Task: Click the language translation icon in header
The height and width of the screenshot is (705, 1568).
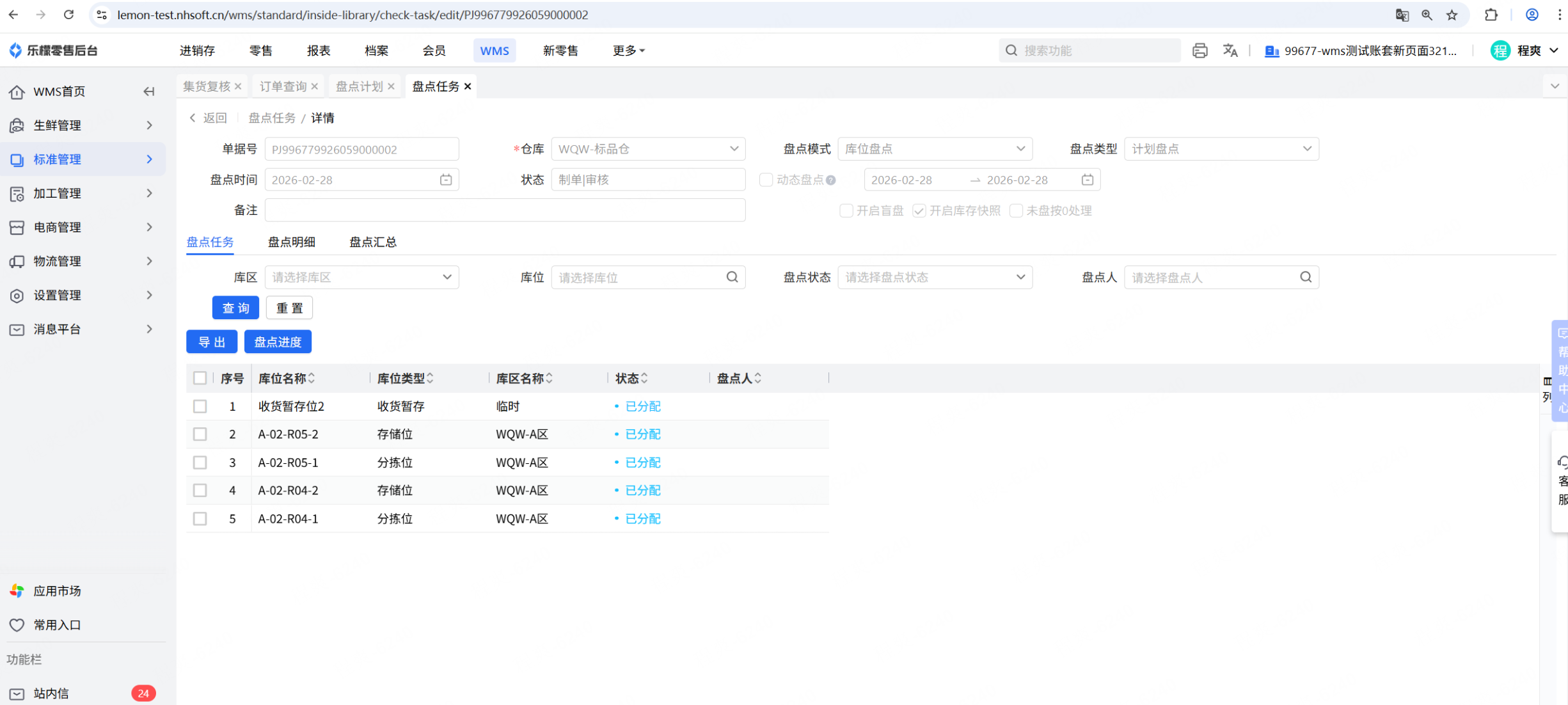Action: coord(1230,51)
